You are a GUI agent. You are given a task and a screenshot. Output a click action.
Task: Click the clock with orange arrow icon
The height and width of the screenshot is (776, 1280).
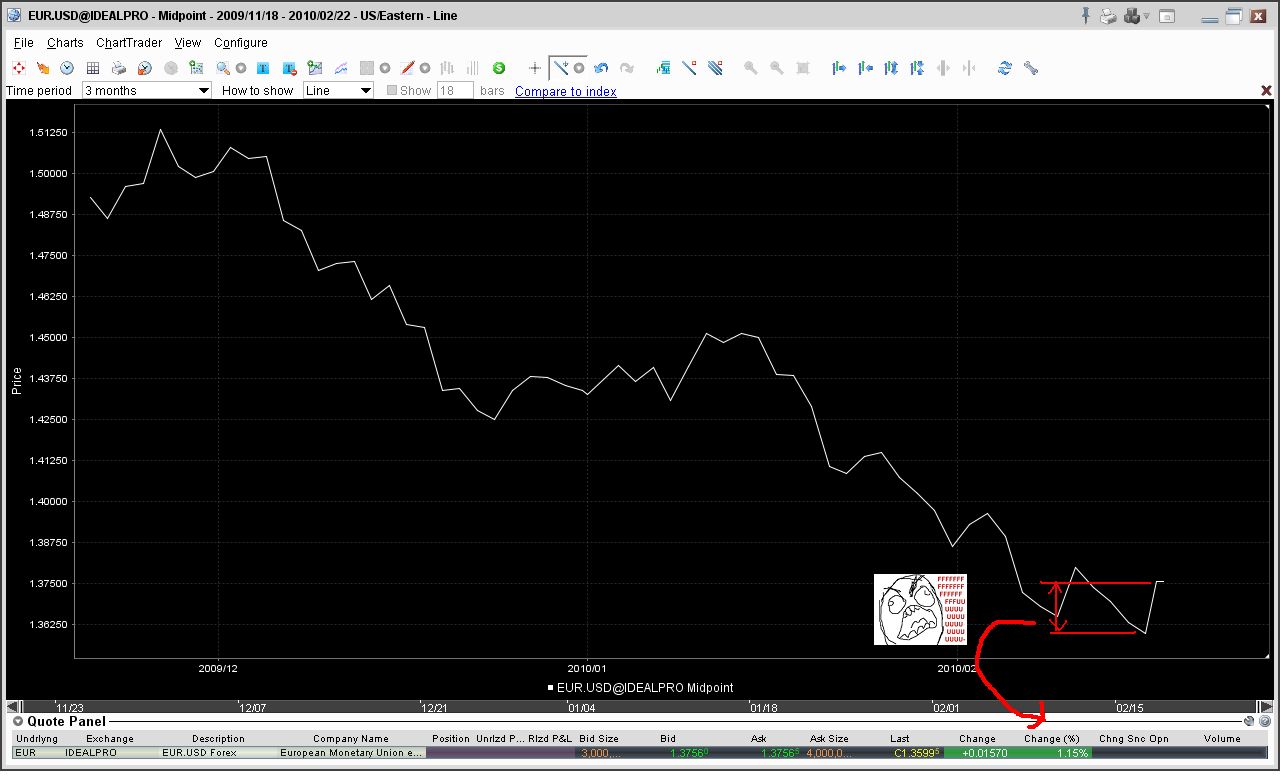(145, 68)
